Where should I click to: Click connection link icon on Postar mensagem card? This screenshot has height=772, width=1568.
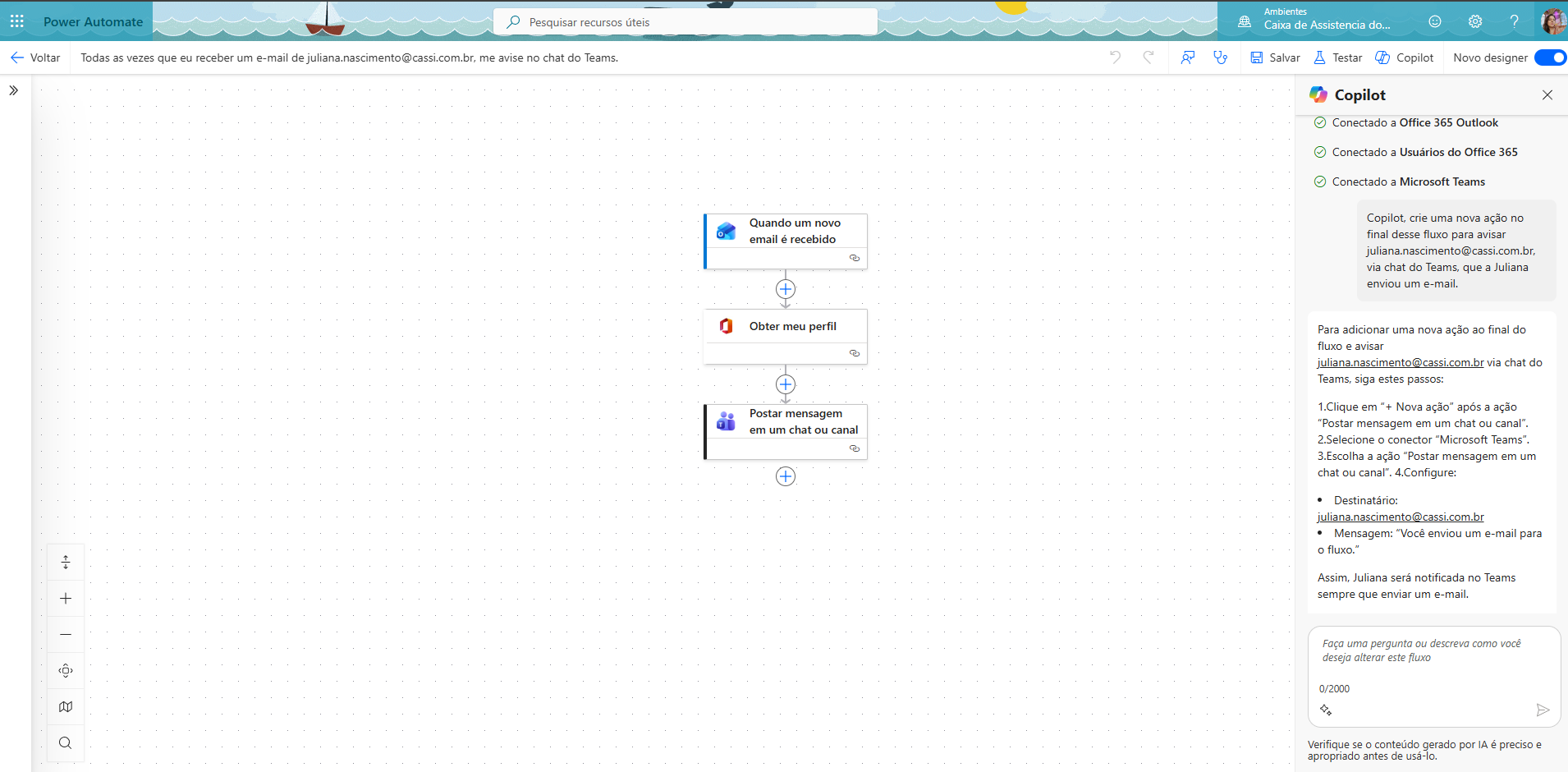(855, 448)
